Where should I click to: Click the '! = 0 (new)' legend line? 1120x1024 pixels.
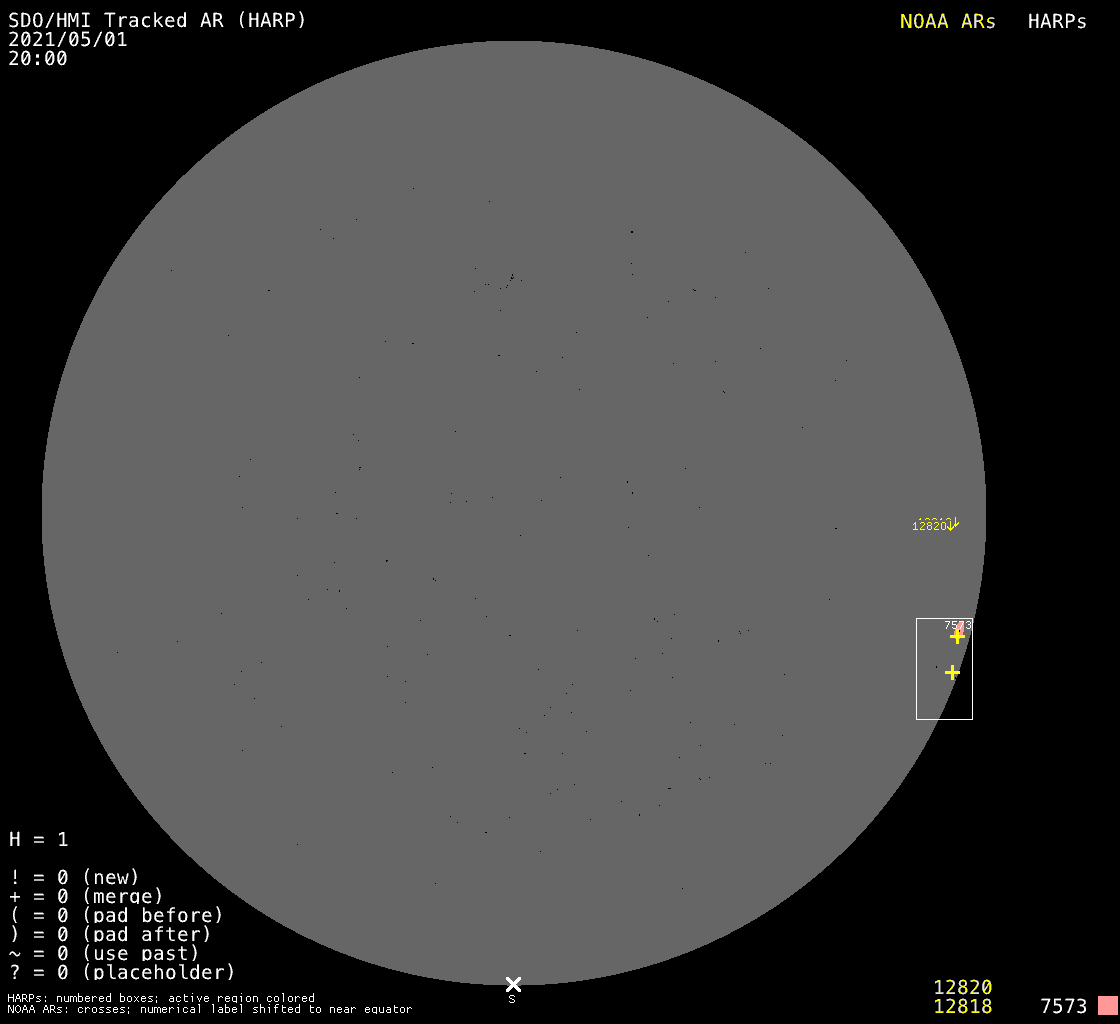tap(74, 878)
